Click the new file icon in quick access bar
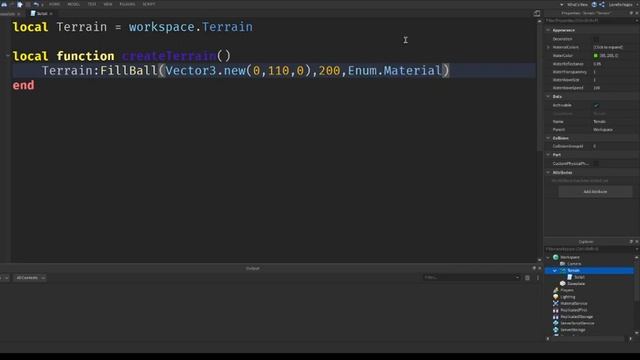Image resolution: width=640 pixels, height=360 pixels. point(19,4)
